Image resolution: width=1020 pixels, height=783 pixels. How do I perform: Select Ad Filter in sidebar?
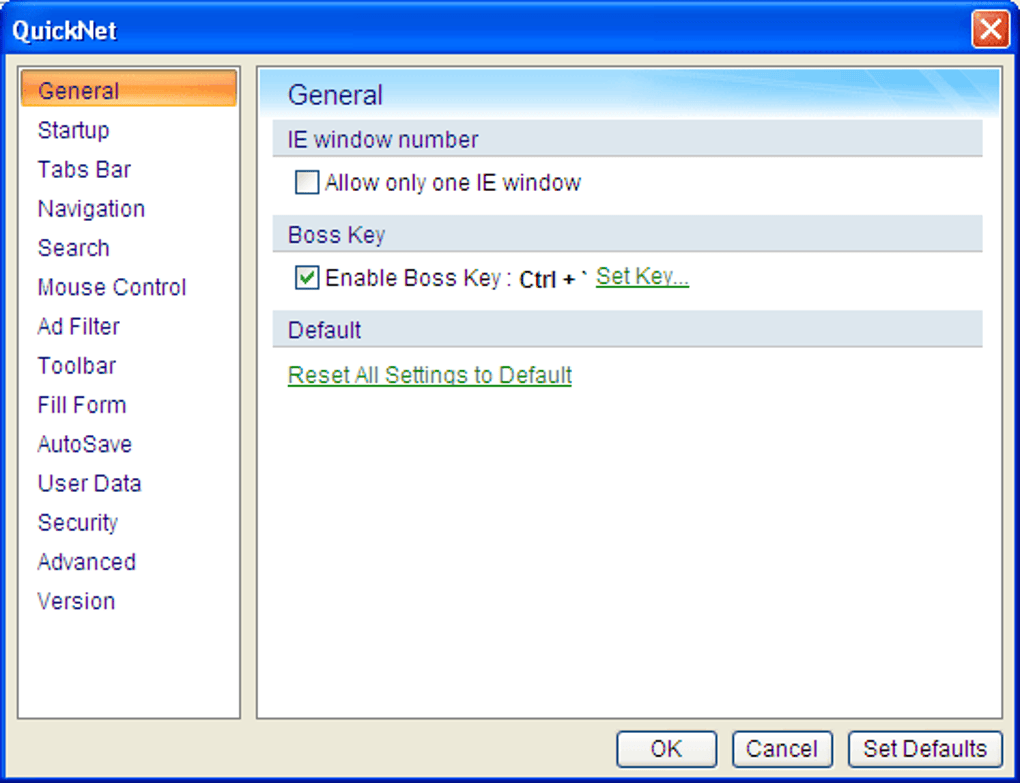(79, 326)
